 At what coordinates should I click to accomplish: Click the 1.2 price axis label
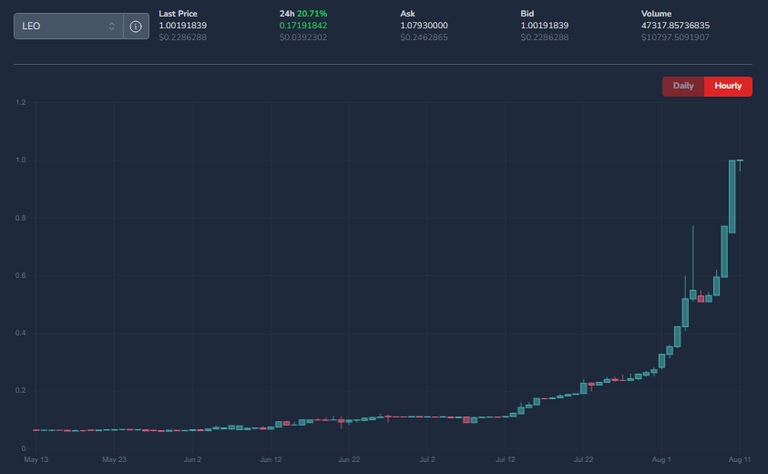pos(21,102)
